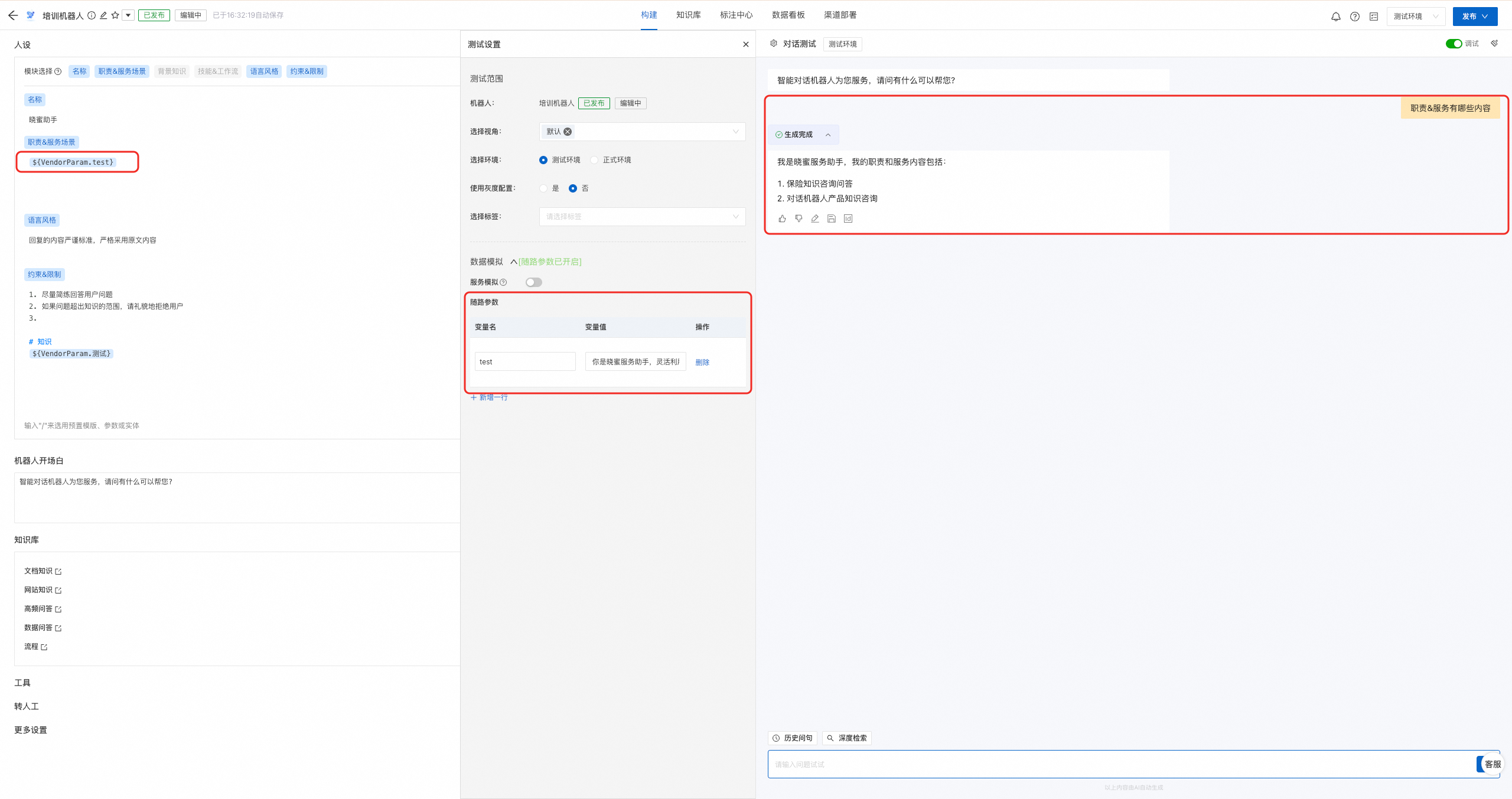This screenshot has height=799, width=1512.
Task: Click the pencil icon to rename 培训机器人
Action: pyautogui.click(x=103, y=15)
